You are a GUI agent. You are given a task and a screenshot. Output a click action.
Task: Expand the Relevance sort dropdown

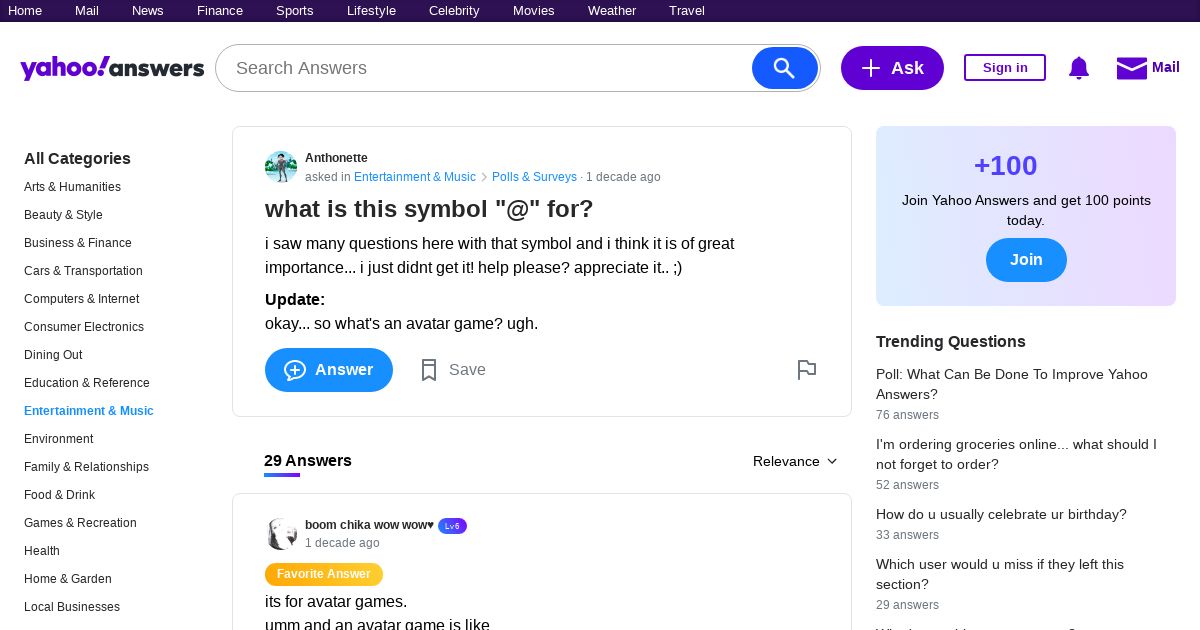[x=795, y=461]
